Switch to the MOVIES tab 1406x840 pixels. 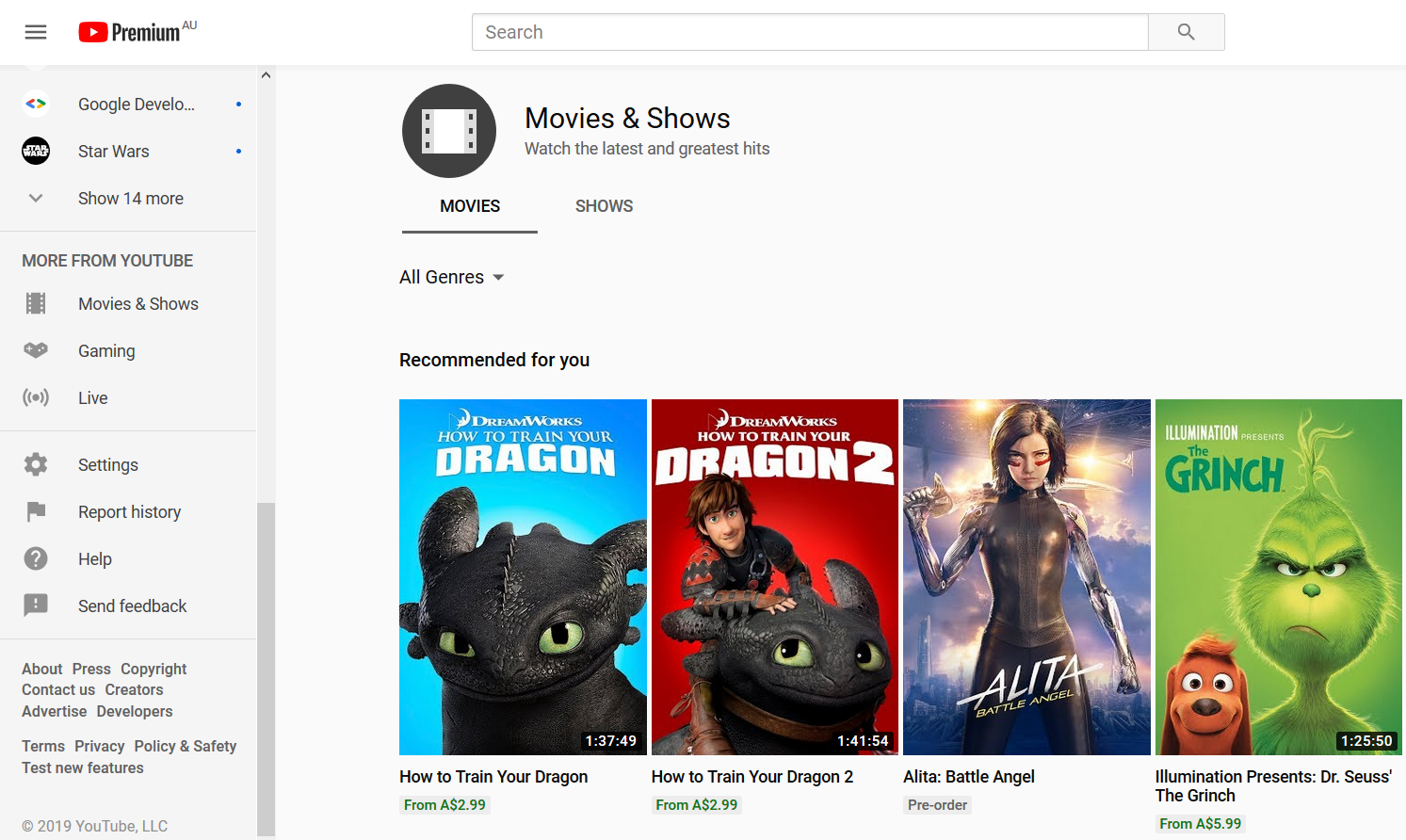[x=470, y=206]
